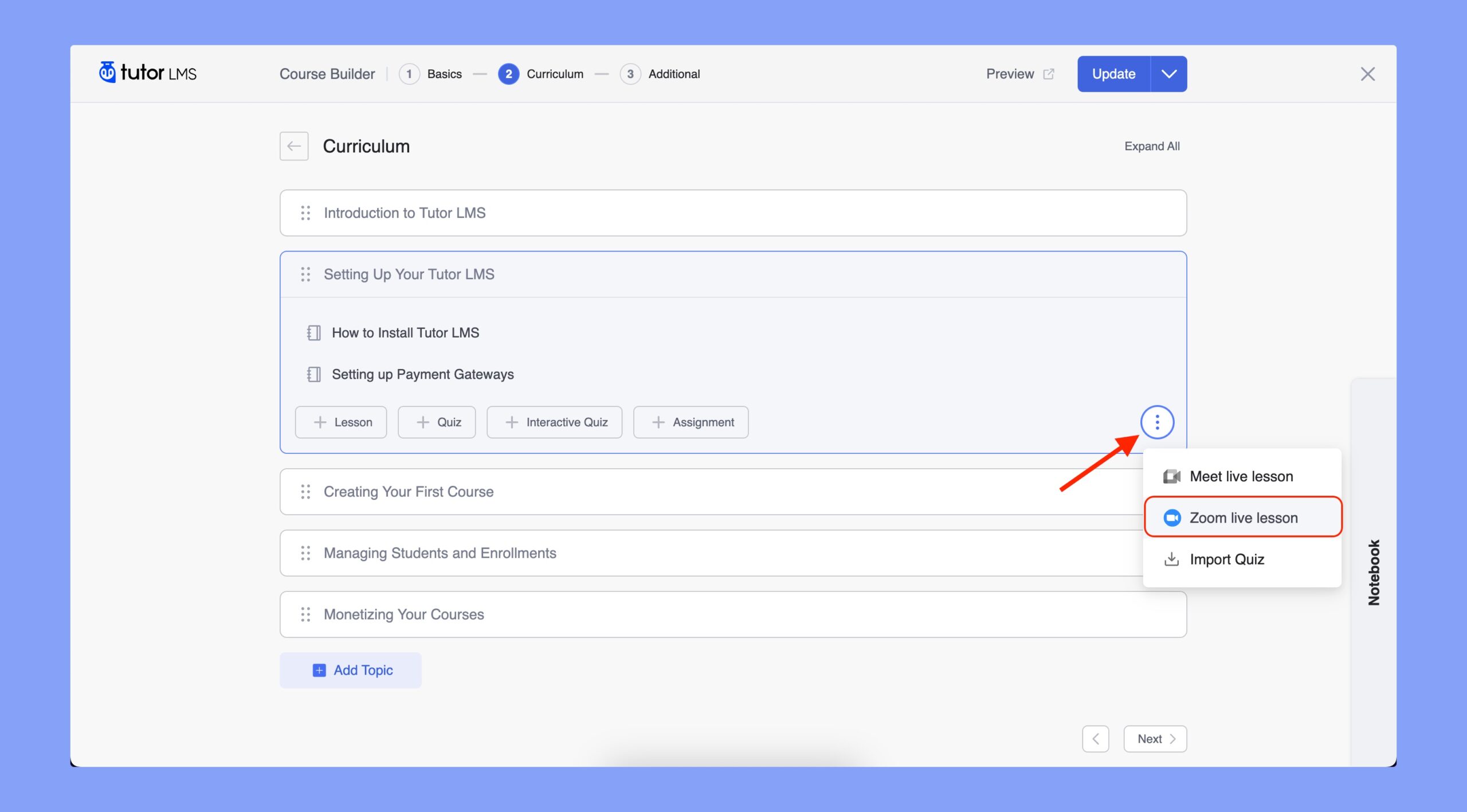1467x812 pixels.
Task: Click the drag handle of Monetizing Your Courses
Action: point(305,614)
